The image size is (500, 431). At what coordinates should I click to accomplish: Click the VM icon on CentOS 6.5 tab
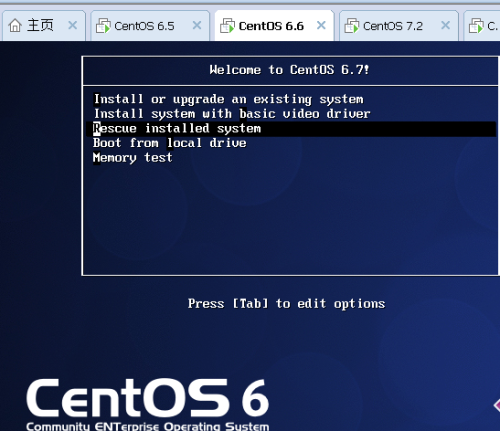click(103, 26)
